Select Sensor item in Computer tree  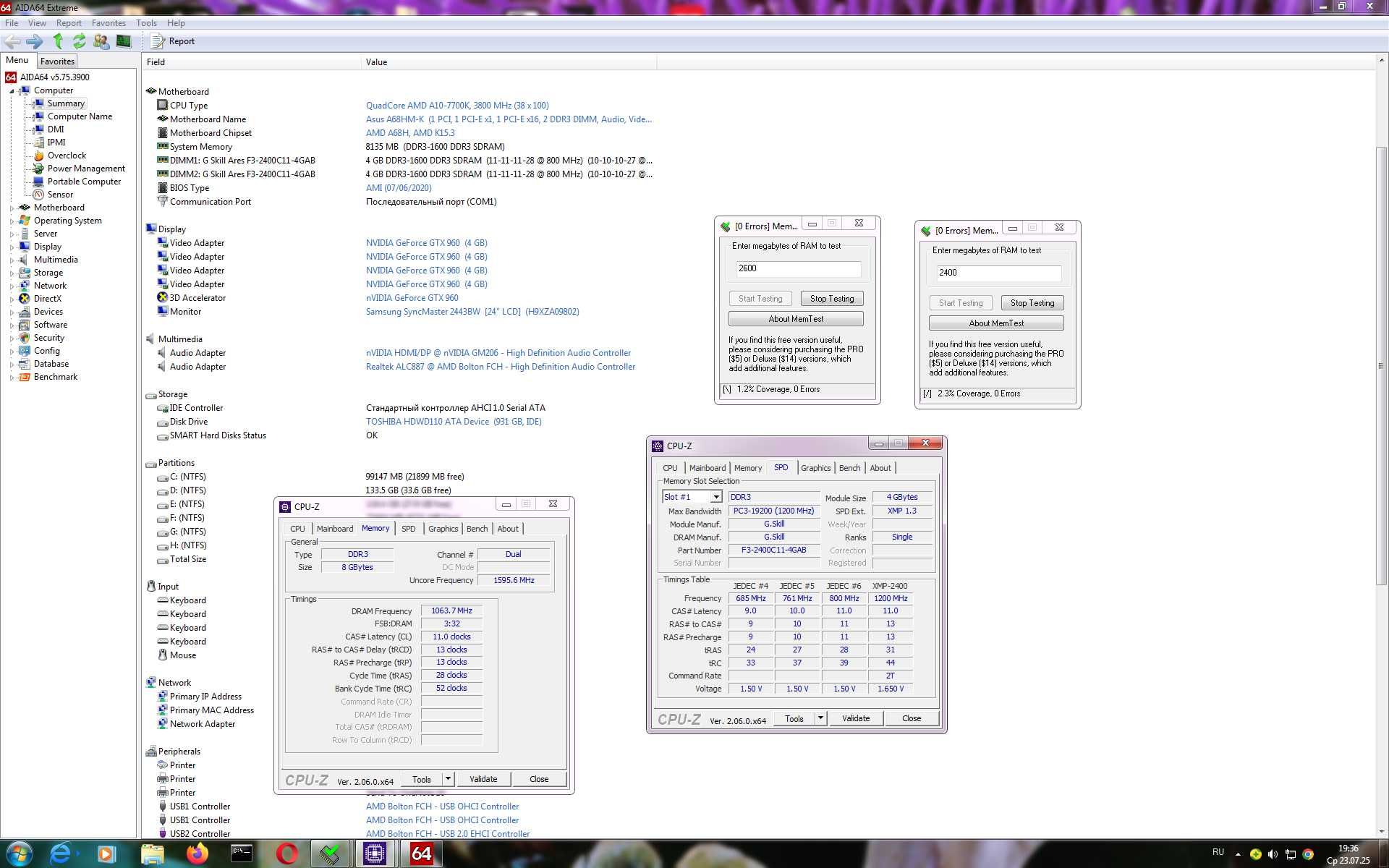[x=60, y=195]
